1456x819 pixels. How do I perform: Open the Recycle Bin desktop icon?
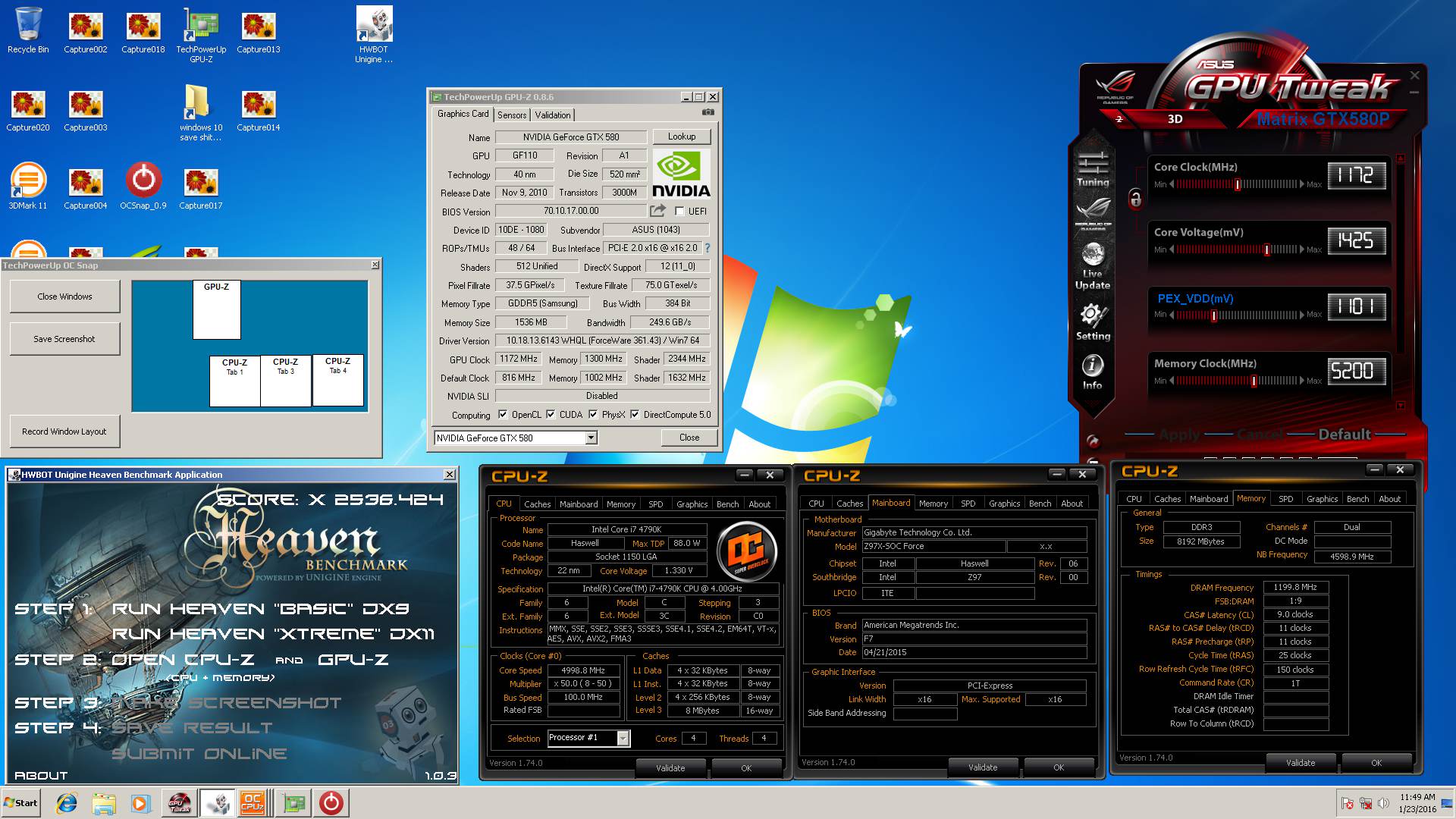28,30
